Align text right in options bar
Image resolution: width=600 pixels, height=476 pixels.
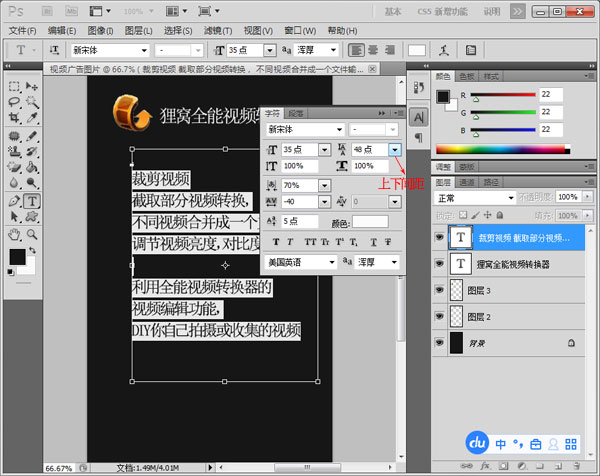tap(390, 50)
